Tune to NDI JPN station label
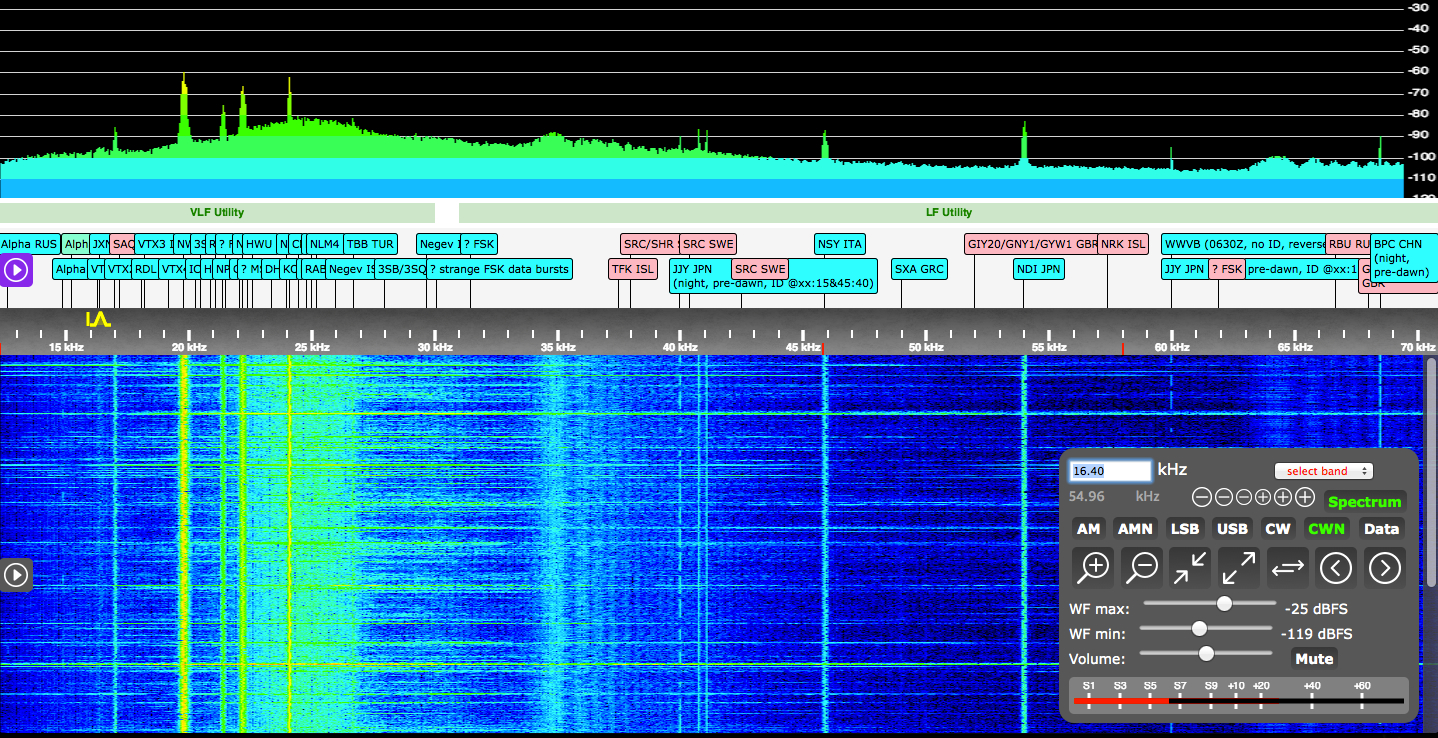 [1039, 269]
